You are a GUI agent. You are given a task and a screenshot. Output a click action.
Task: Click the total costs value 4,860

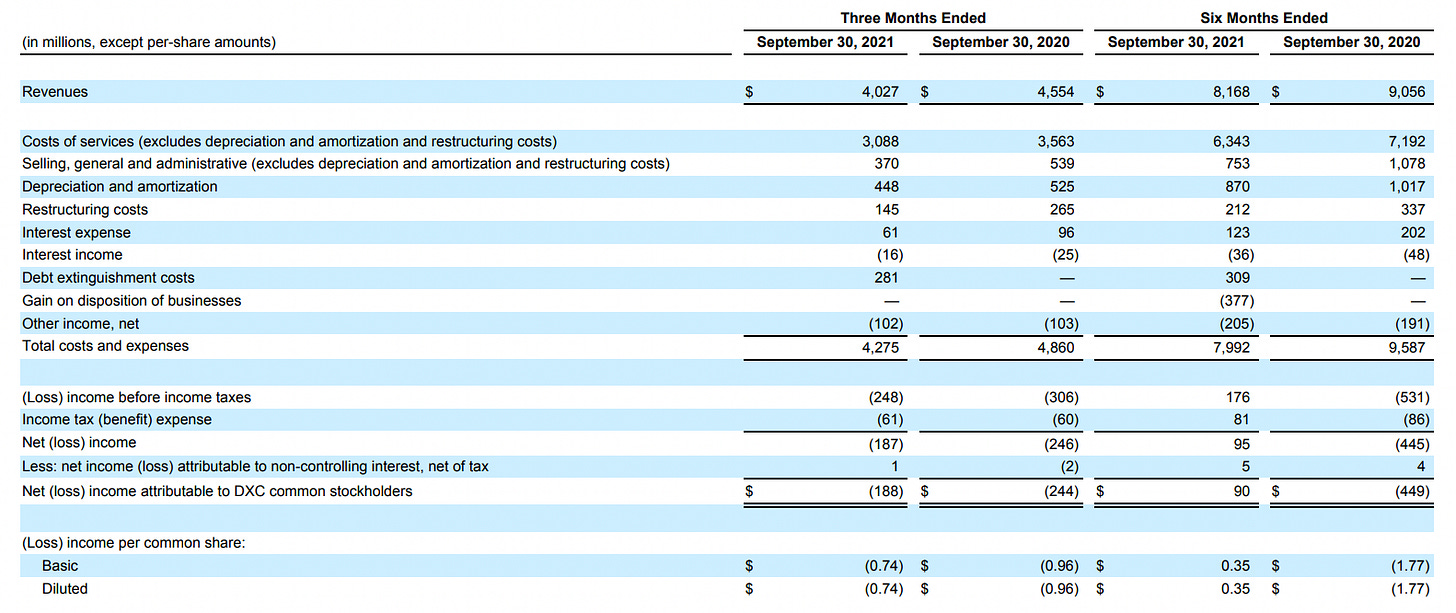(1055, 347)
